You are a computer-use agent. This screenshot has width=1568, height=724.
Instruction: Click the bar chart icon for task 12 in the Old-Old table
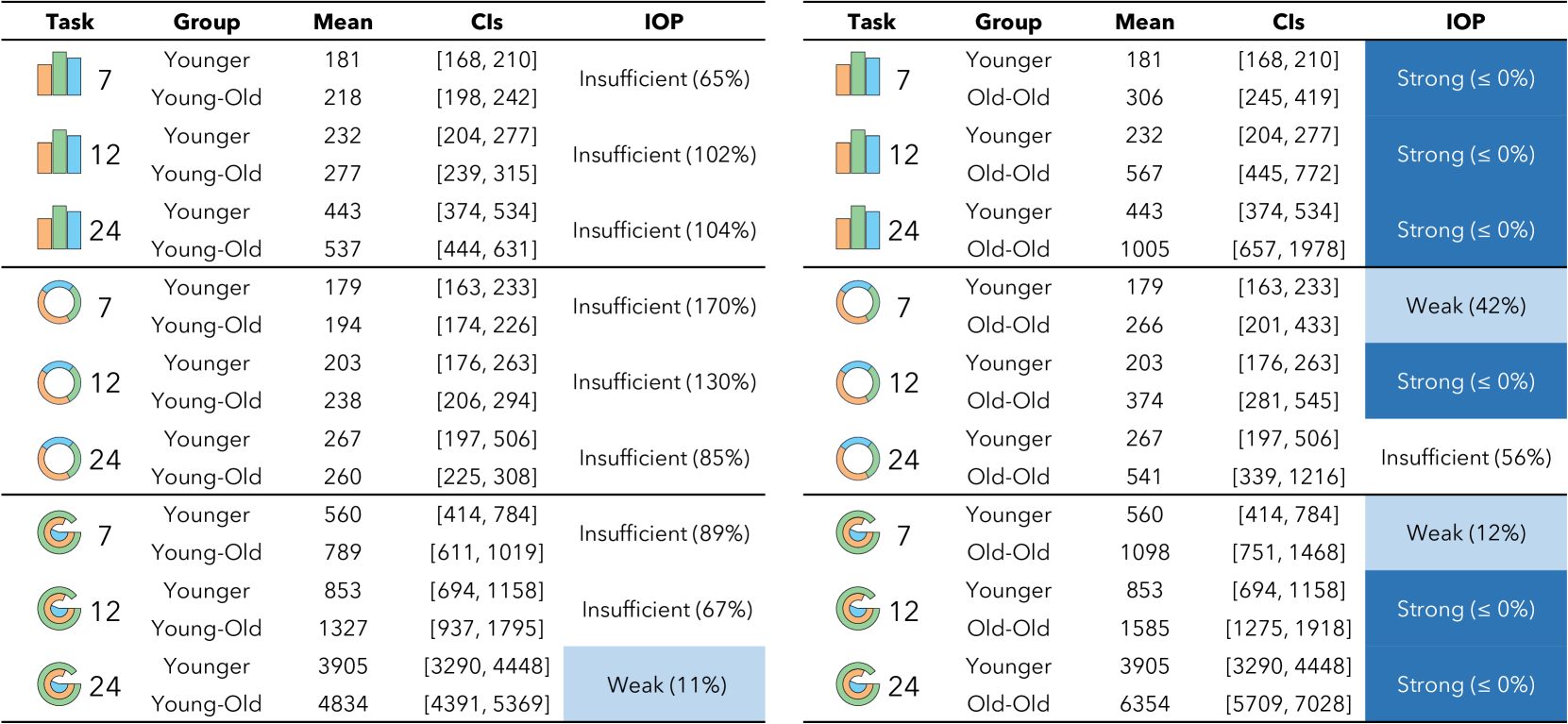[857, 152]
